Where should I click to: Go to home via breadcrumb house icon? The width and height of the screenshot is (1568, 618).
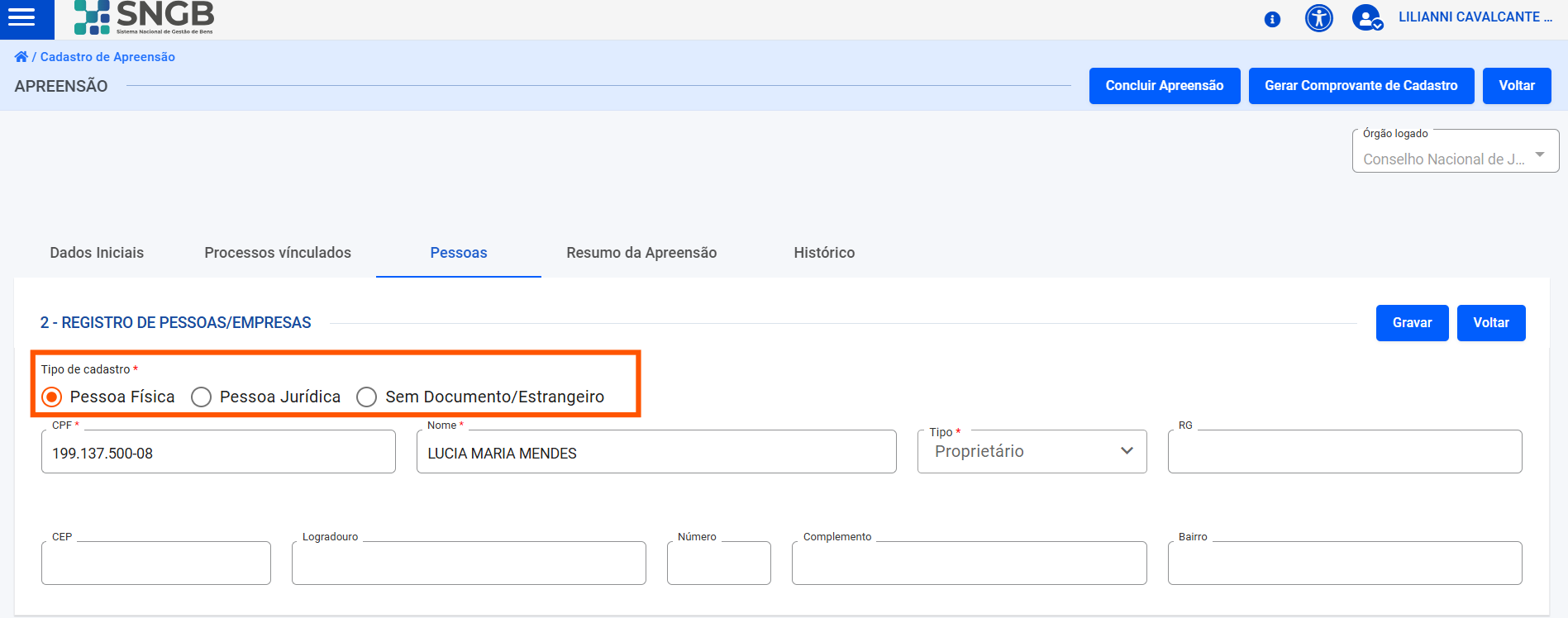coord(21,57)
